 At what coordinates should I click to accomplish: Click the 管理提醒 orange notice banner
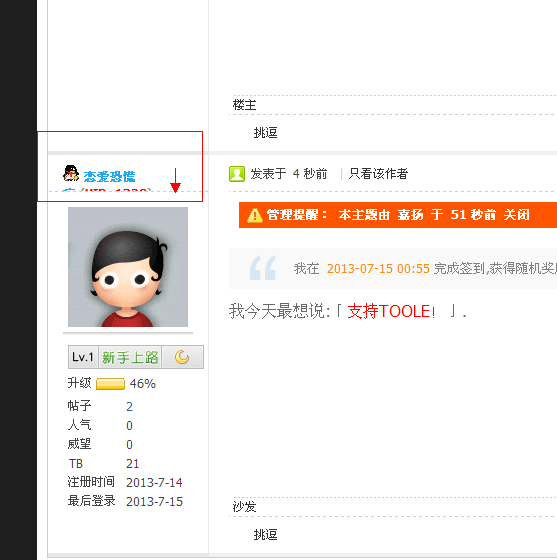pyautogui.click(x=398, y=215)
